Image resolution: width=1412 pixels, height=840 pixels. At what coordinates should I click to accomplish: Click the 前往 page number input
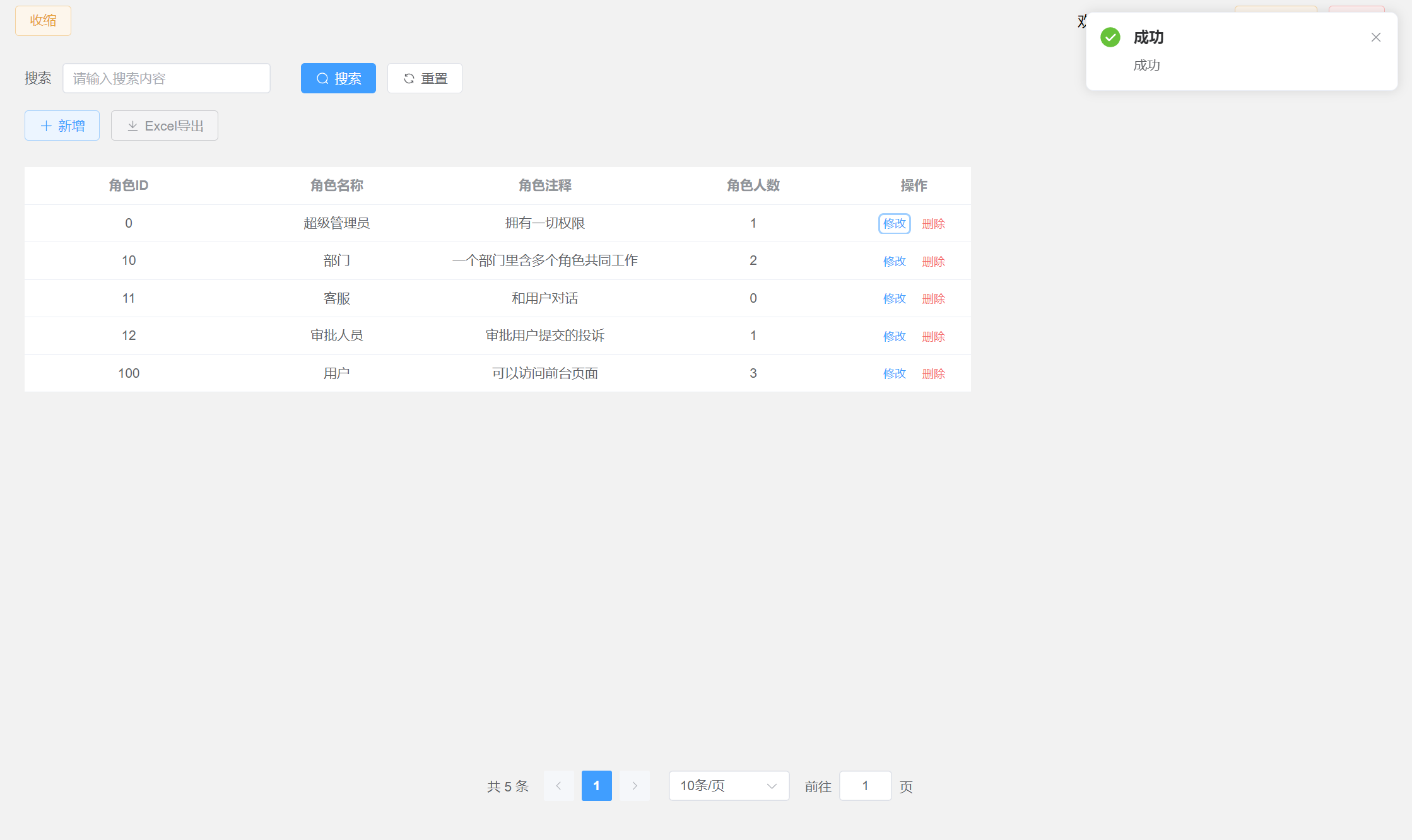click(x=865, y=786)
